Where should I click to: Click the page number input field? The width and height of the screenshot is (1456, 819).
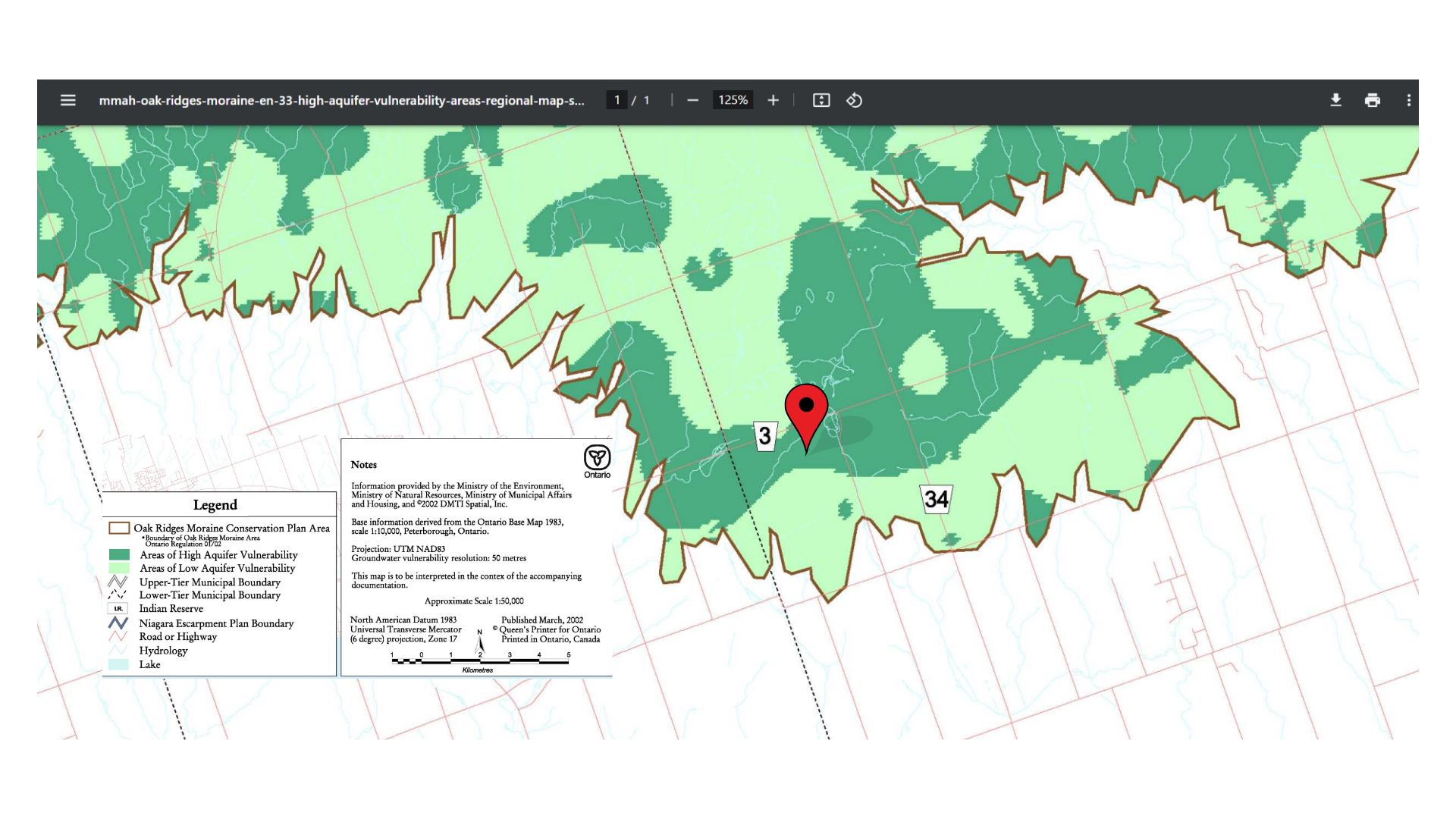[617, 100]
